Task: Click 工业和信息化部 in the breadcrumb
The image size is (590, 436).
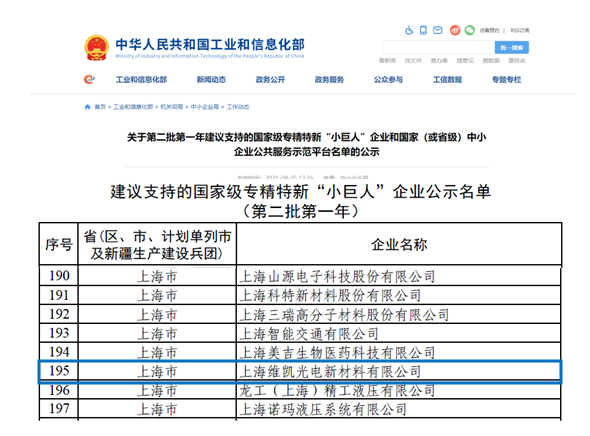Action: point(133,107)
